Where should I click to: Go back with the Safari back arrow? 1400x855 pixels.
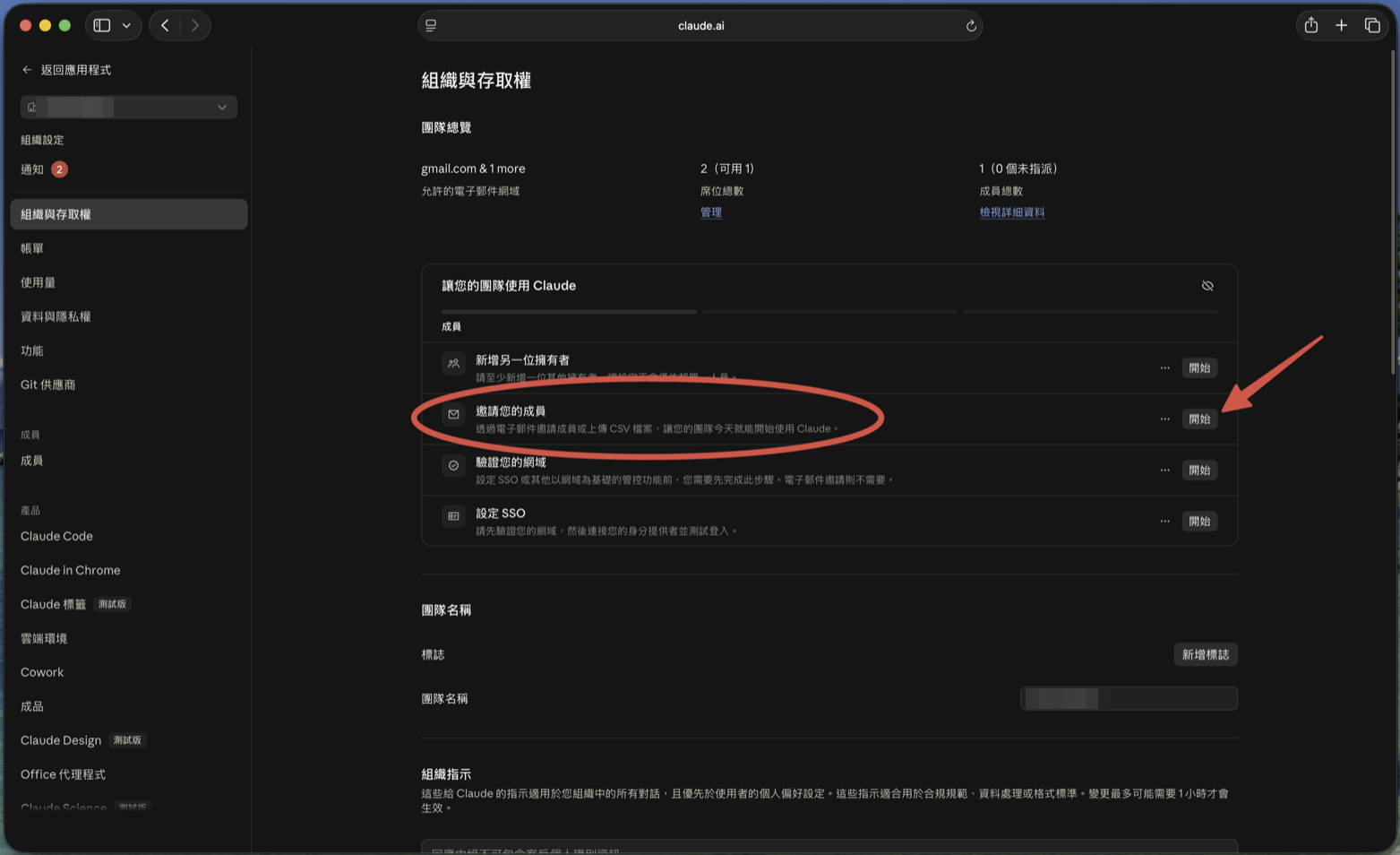click(x=165, y=25)
